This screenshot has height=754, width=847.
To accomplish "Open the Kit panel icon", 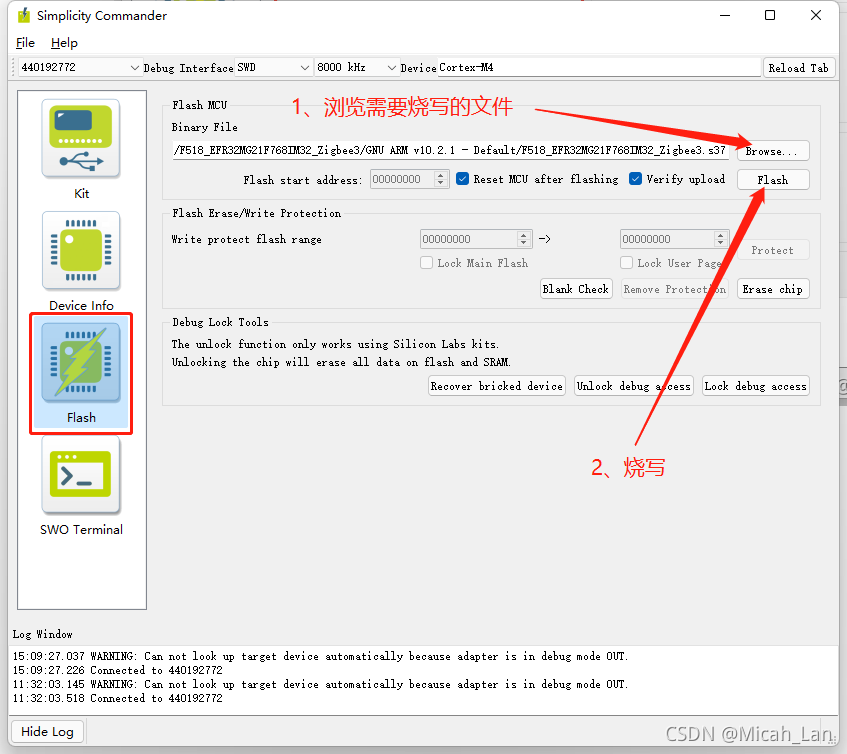I will 81,139.
